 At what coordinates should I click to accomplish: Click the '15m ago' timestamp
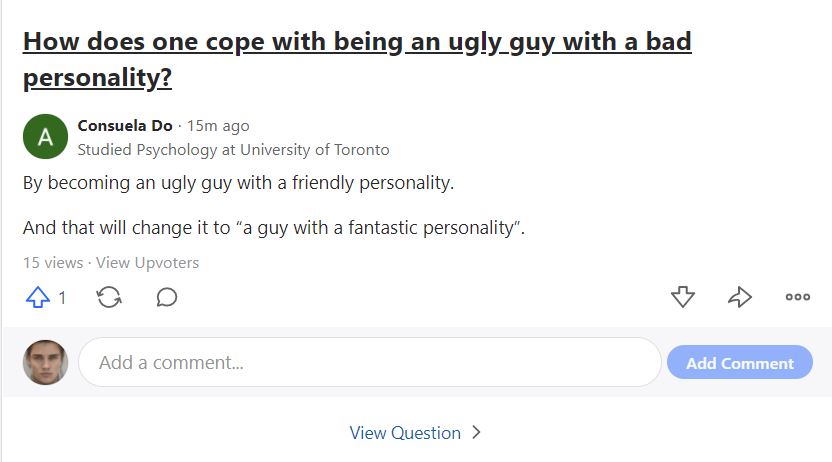click(x=218, y=126)
